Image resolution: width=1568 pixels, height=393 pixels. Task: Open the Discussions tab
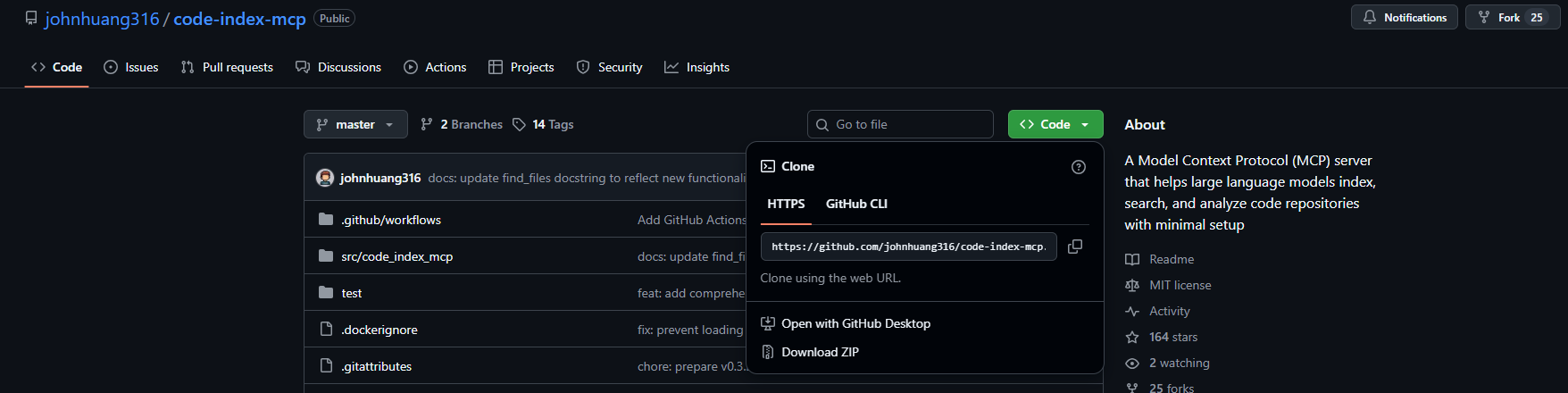tap(338, 67)
